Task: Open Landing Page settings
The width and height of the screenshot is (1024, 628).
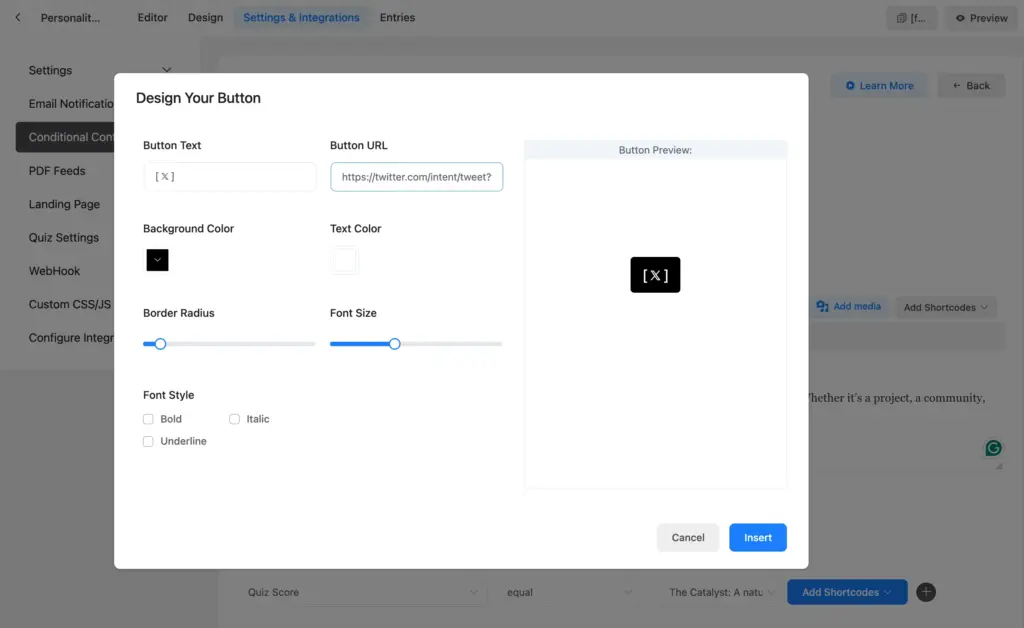Action: (x=65, y=204)
